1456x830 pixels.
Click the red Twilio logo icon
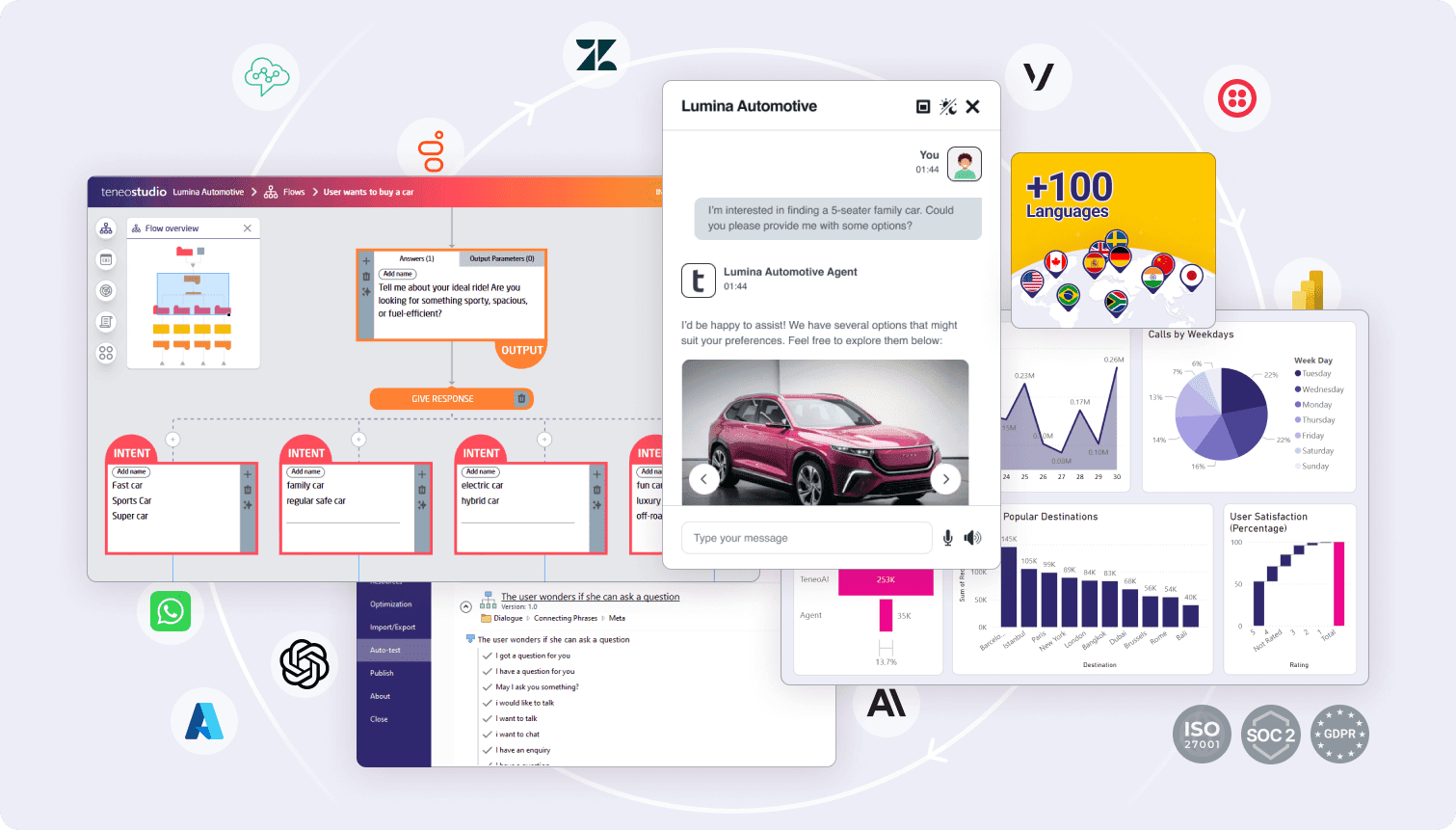(x=1237, y=98)
